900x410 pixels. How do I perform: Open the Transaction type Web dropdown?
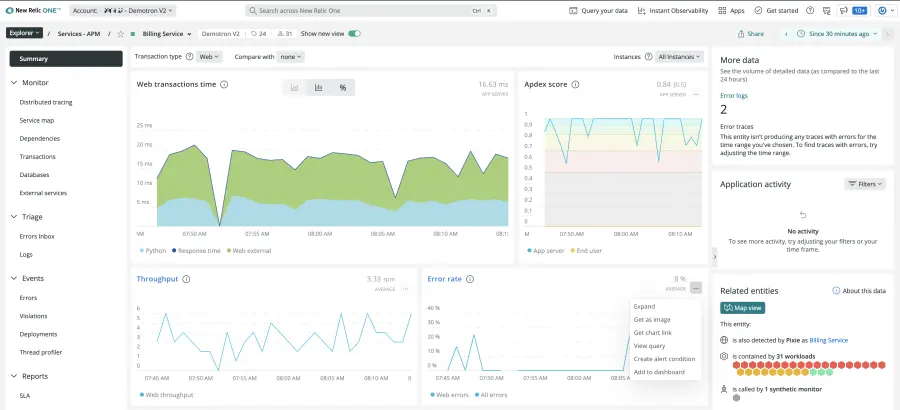(x=209, y=57)
